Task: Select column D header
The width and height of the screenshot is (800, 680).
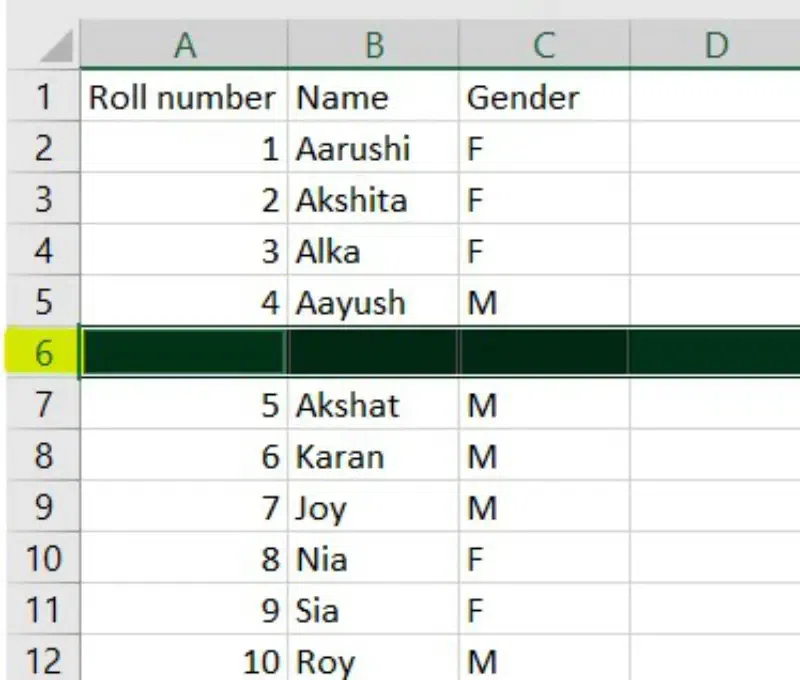Action: 715,45
